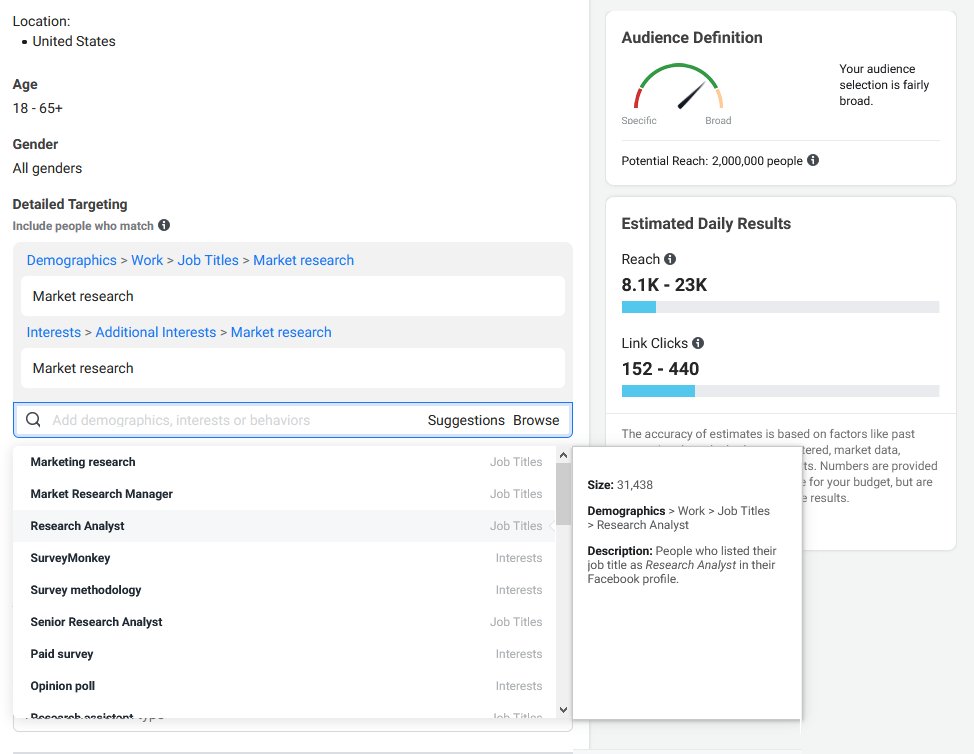This screenshot has height=754, width=974.
Task: Choose Senior Research Analyst suggestion
Action: 284,622
